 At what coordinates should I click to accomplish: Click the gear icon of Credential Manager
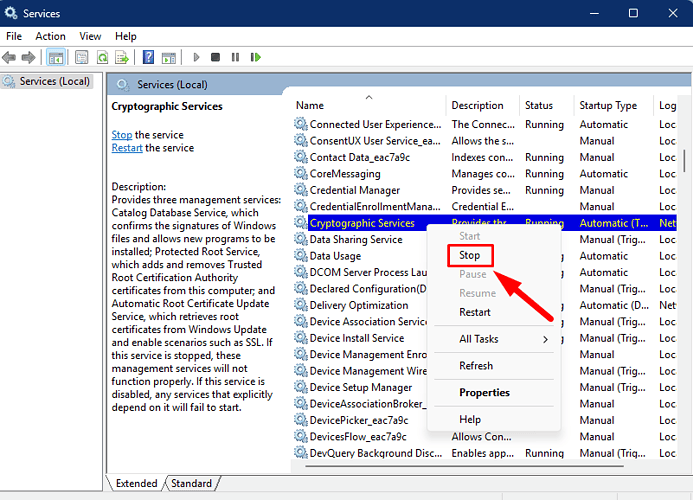click(x=301, y=190)
